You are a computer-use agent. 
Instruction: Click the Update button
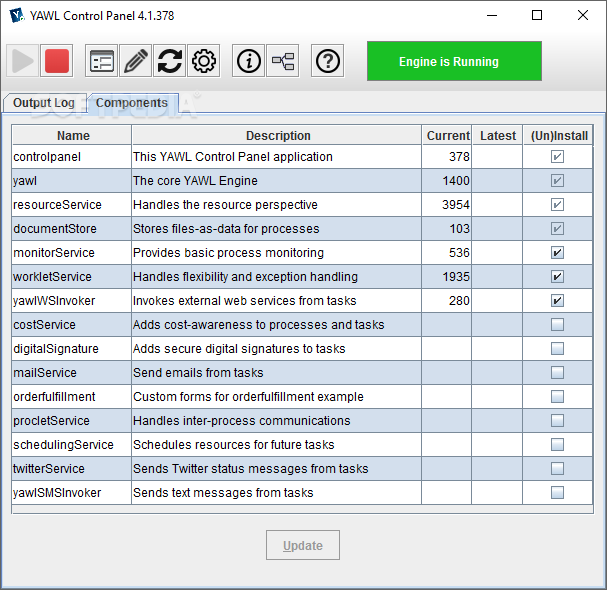(303, 545)
